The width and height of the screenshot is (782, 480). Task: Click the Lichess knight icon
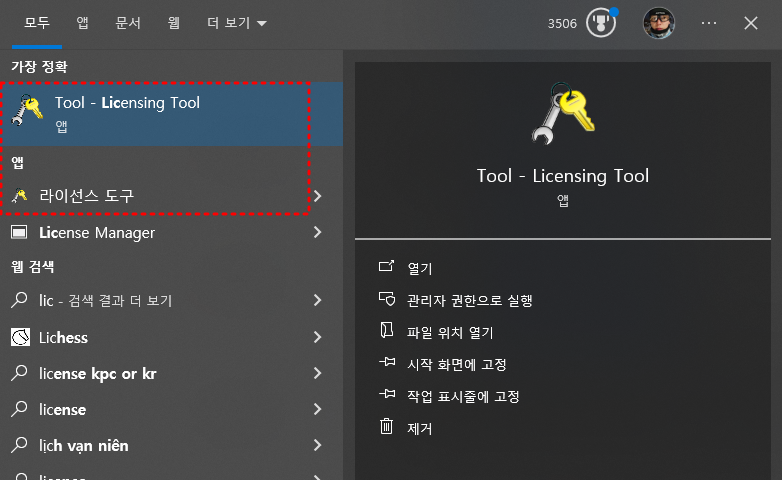(20, 337)
